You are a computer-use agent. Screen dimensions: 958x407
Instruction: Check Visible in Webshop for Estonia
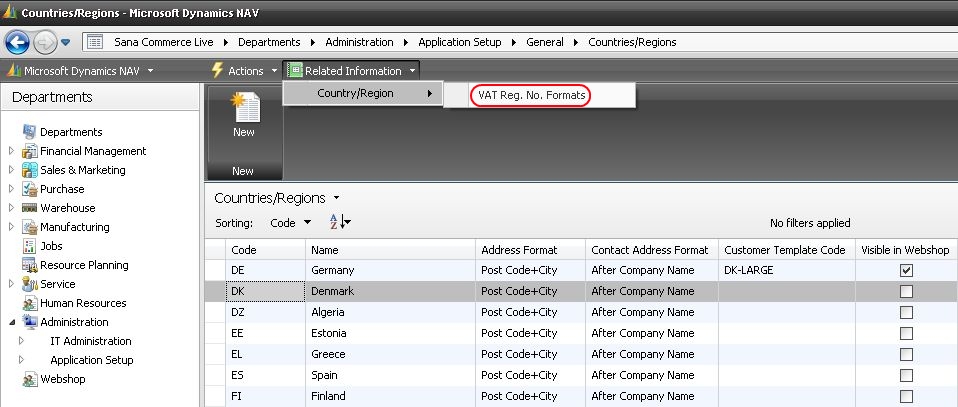click(x=906, y=333)
